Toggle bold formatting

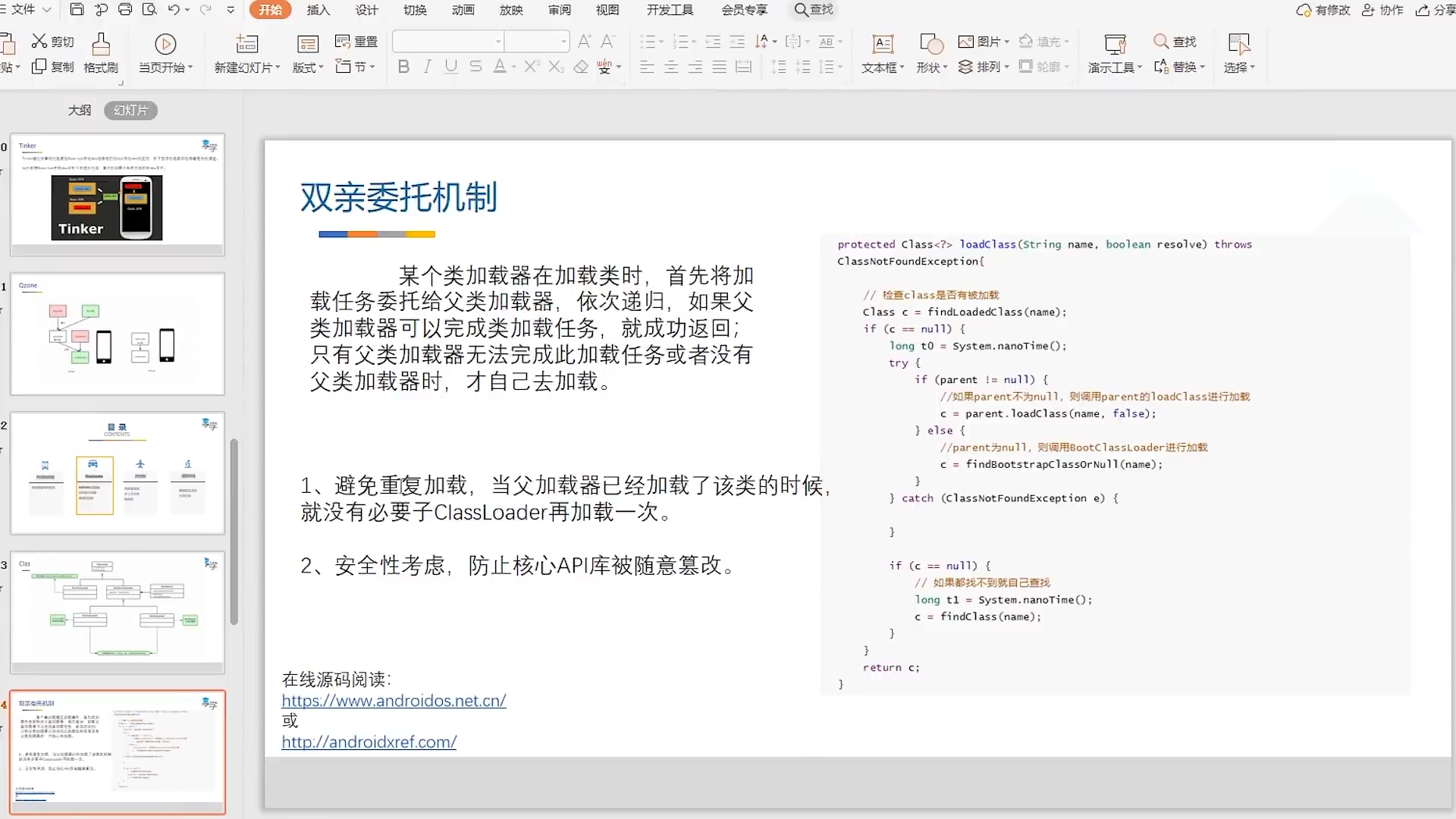[403, 67]
